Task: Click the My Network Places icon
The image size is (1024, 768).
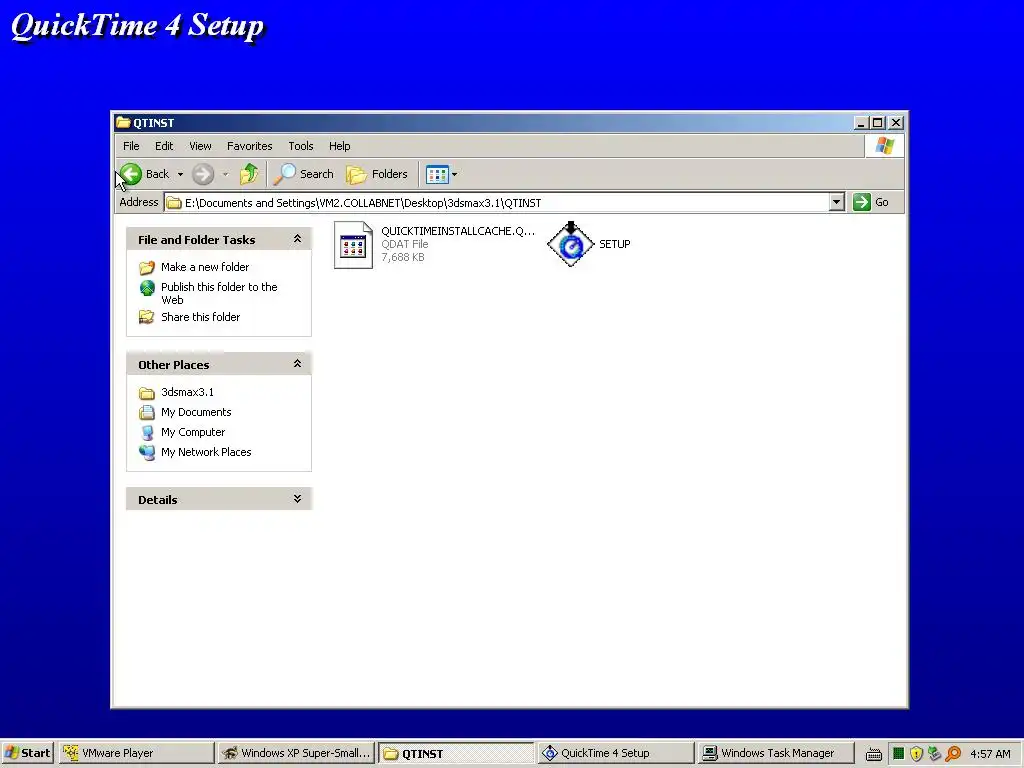Action: point(147,453)
